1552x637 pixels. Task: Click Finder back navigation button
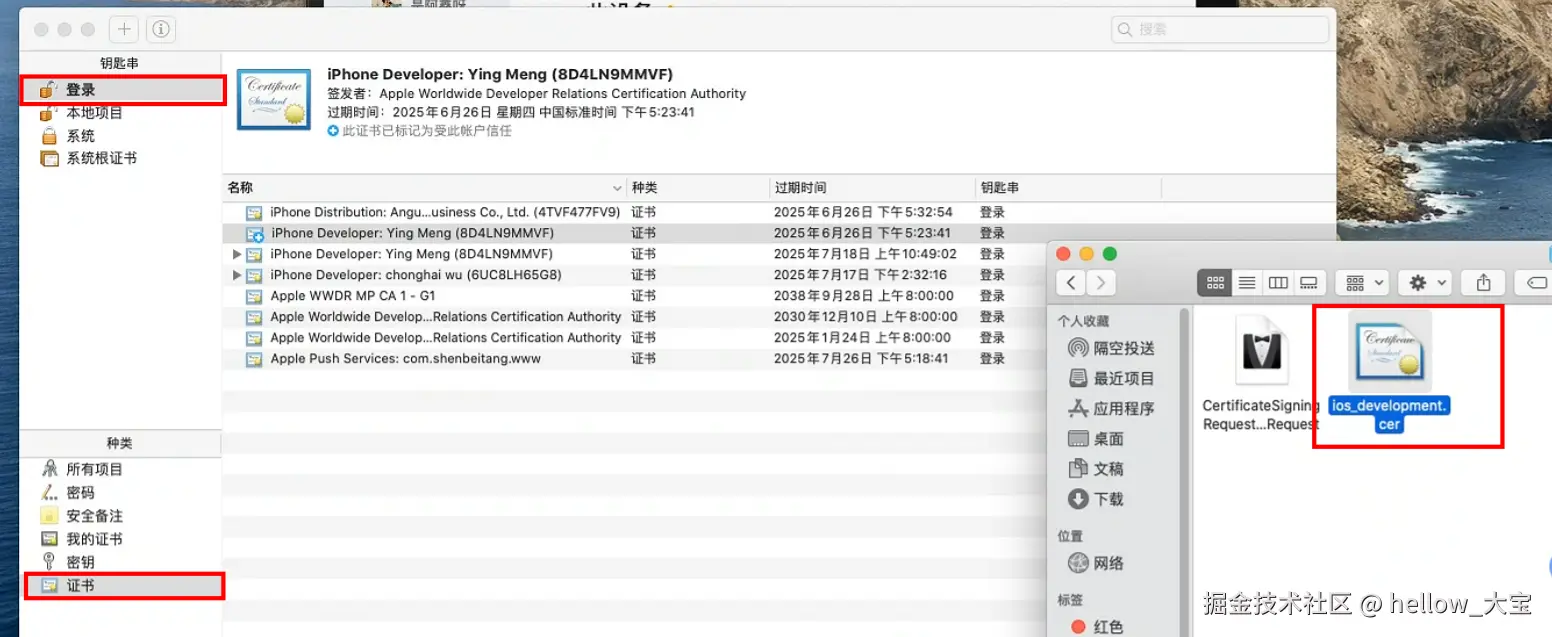click(x=1072, y=283)
